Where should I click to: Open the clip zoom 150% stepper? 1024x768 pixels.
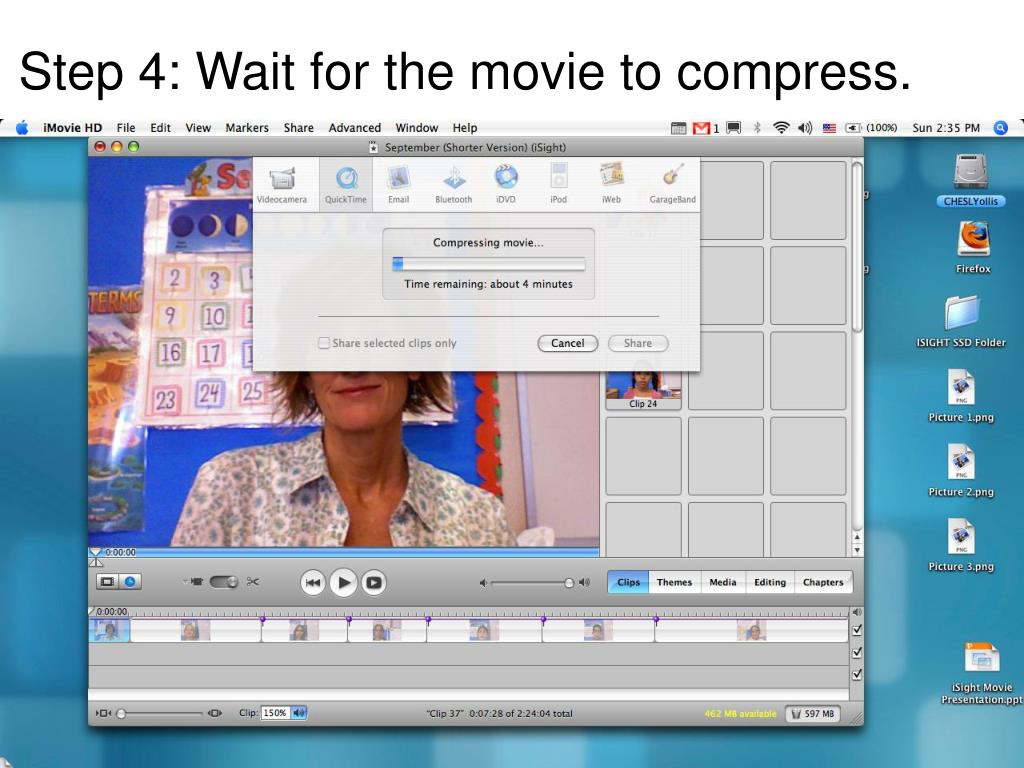(x=298, y=713)
